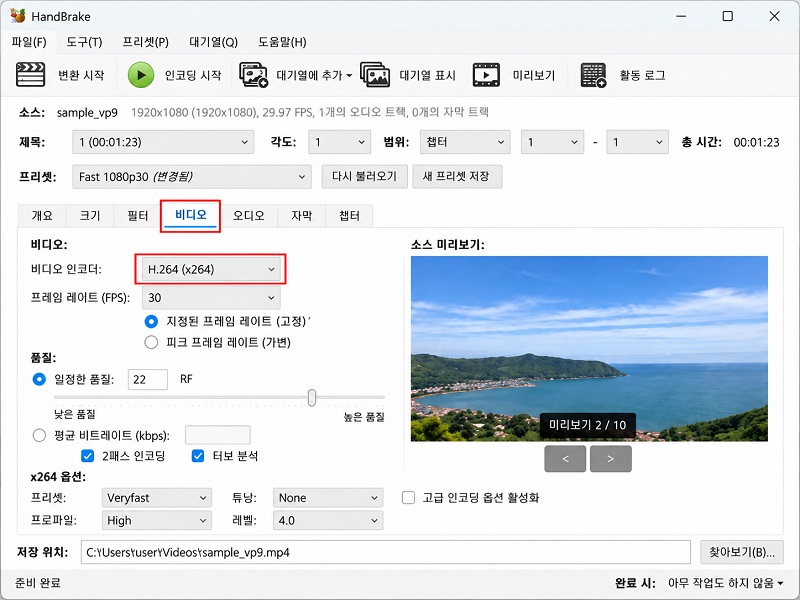Switch to the 개요 tab

[42, 216]
